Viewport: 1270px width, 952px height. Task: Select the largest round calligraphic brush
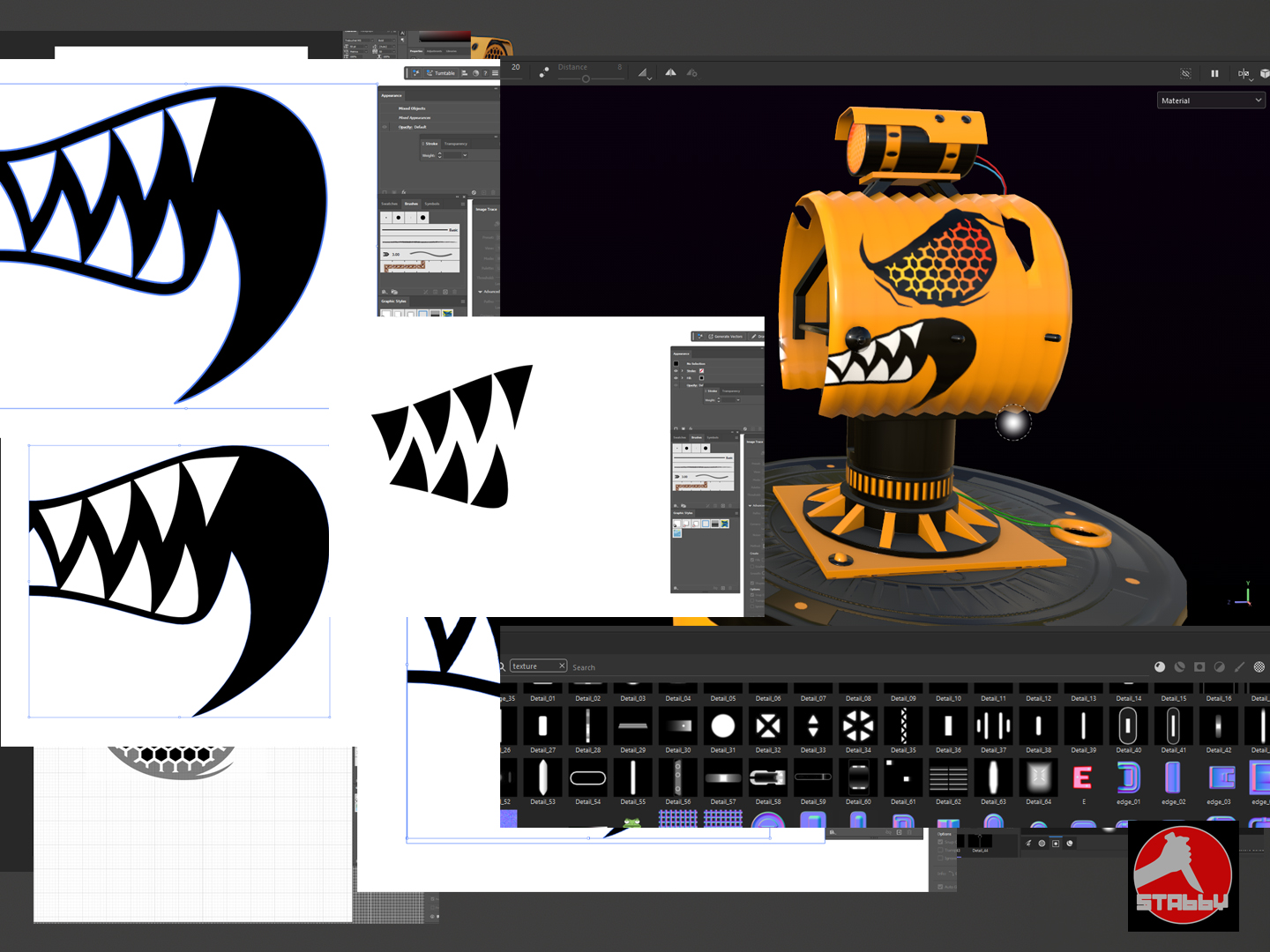click(422, 217)
